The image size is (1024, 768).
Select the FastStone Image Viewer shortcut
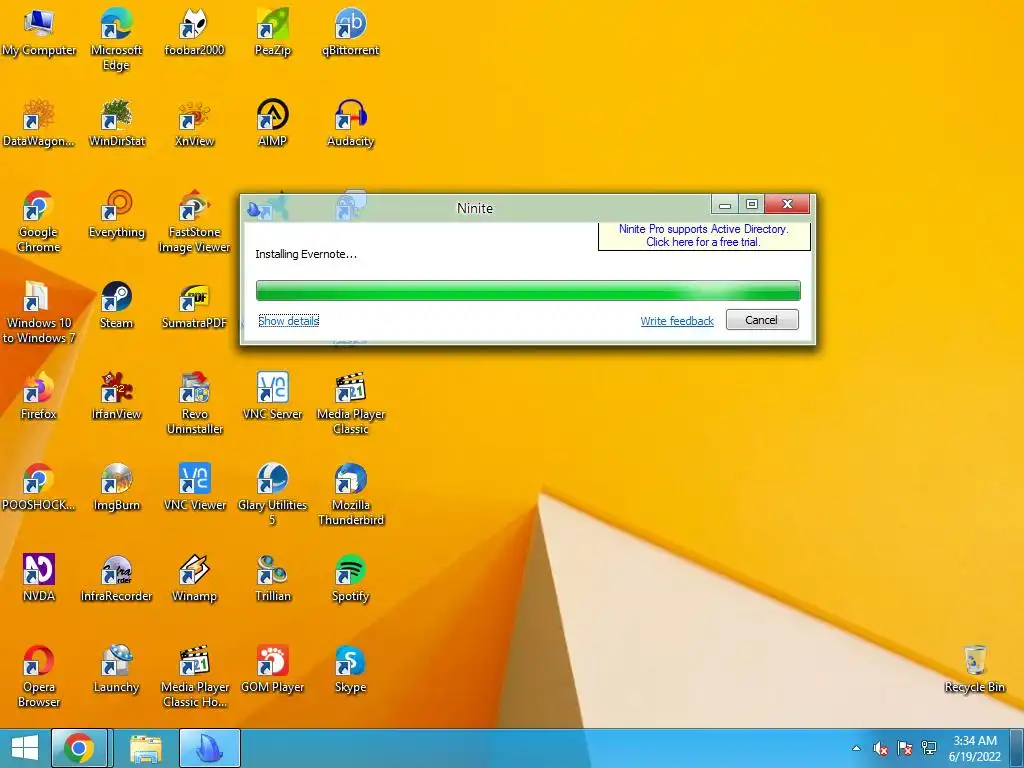click(194, 221)
